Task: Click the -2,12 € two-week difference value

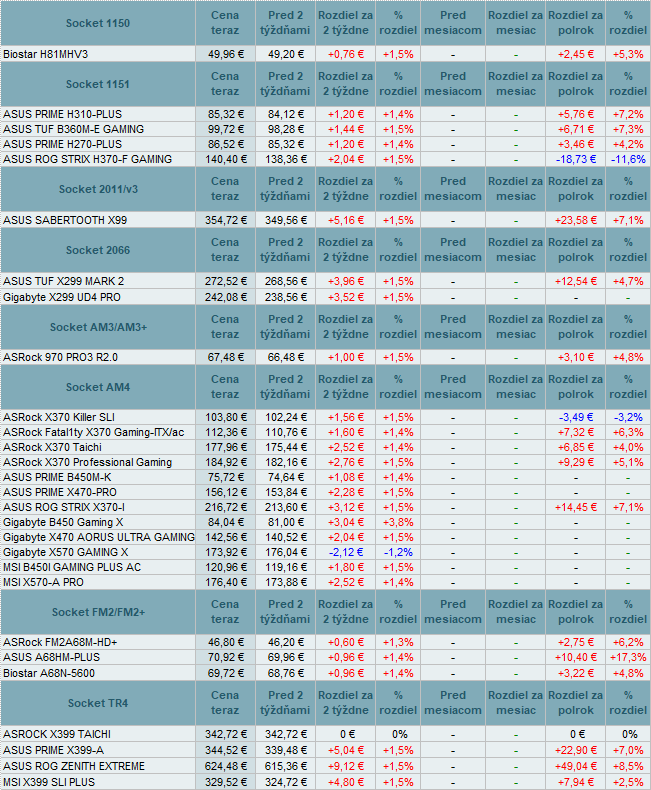Action: click(x=346, y=552)
